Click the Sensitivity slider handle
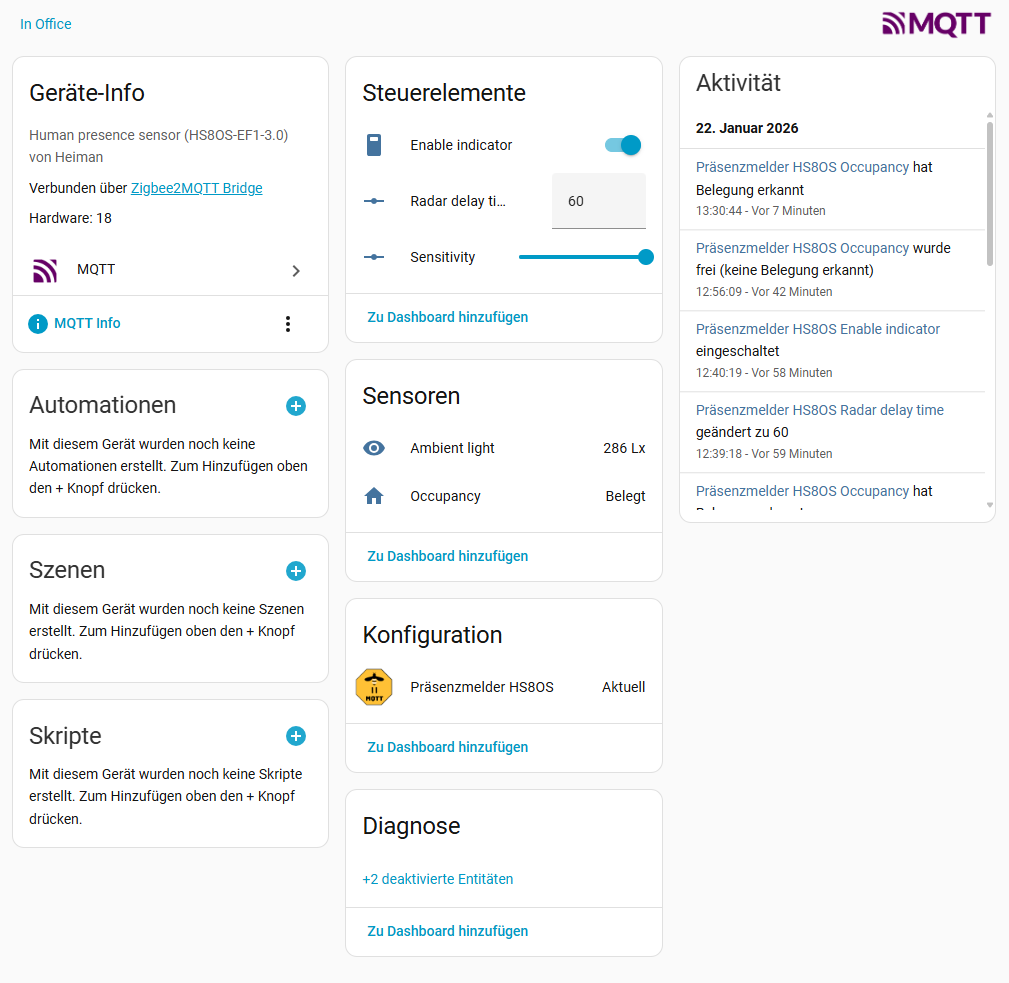1009x983 pixels. [x=646, y=257]
